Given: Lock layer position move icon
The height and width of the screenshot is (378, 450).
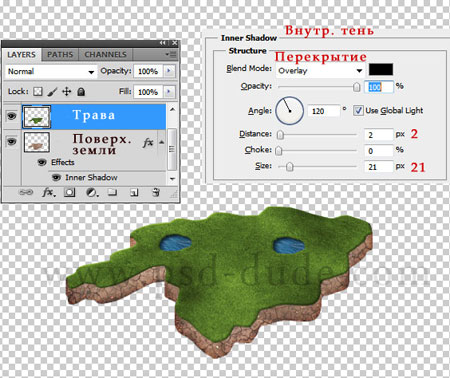Looking at the screenshot, I should tap(67, 91).
